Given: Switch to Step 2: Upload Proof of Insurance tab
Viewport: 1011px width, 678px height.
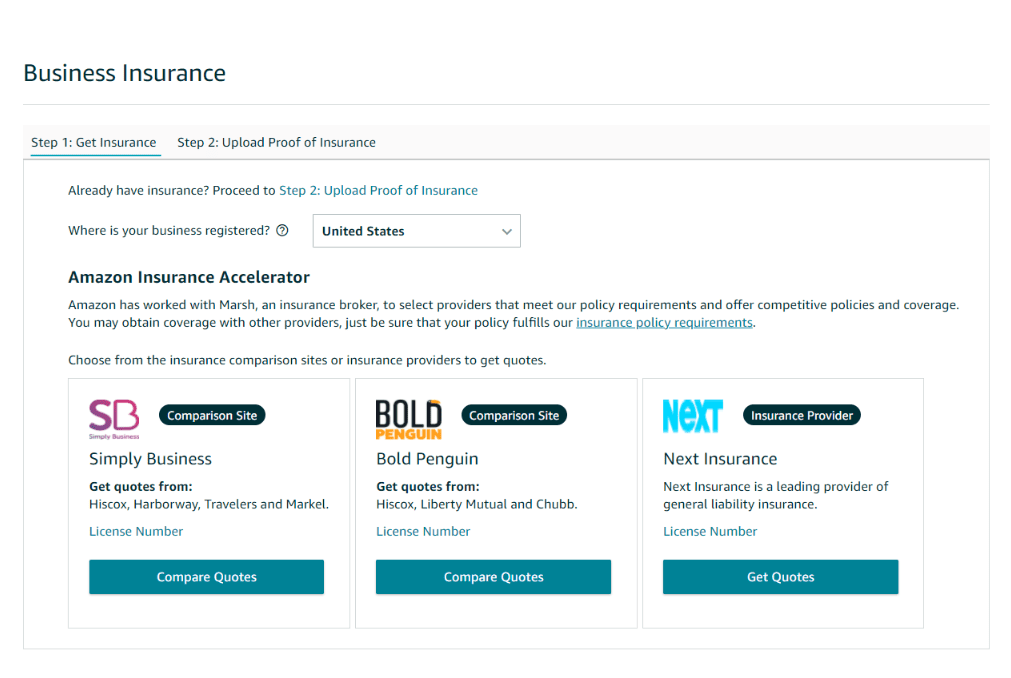Looking at the screenshot, I should (277, 142).
